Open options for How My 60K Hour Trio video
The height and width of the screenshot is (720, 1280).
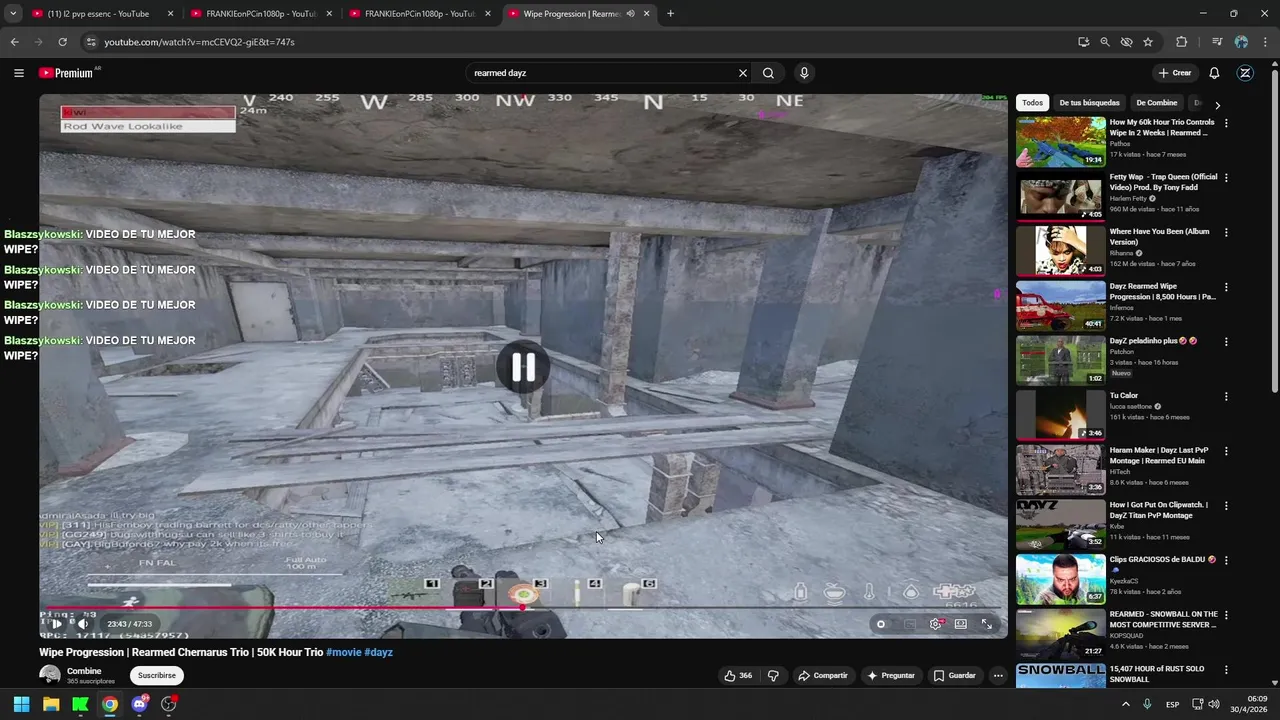pos(1226,123)
